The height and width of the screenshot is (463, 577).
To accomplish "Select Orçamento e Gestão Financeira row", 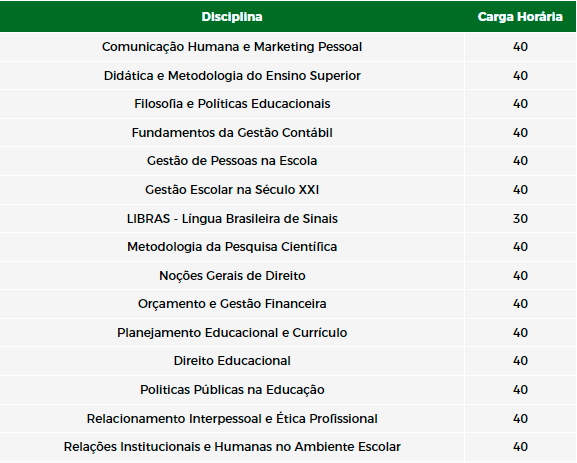I will pyautogui.click(x=288, y=304).
